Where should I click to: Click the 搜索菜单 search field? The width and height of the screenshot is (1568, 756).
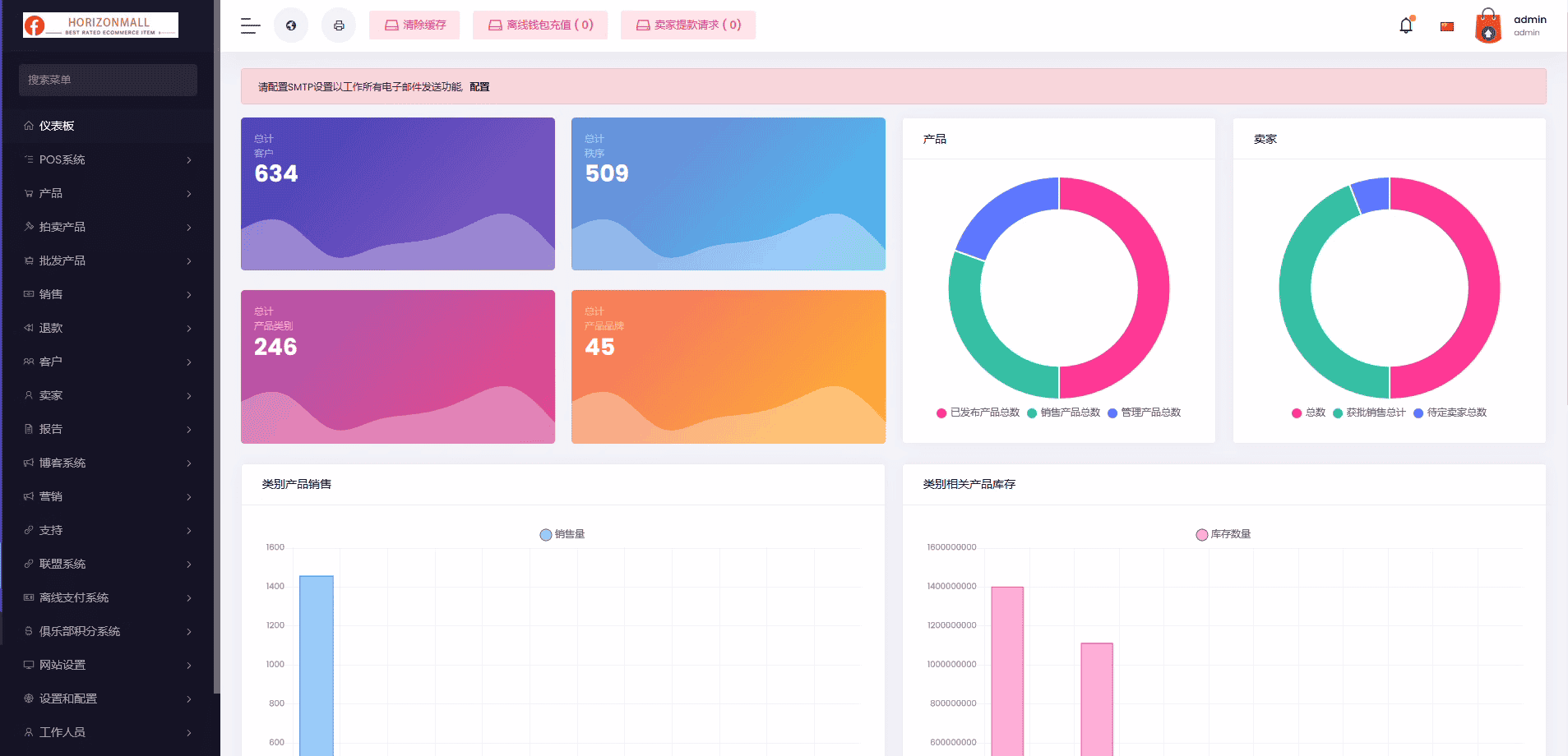pos(108,80)
